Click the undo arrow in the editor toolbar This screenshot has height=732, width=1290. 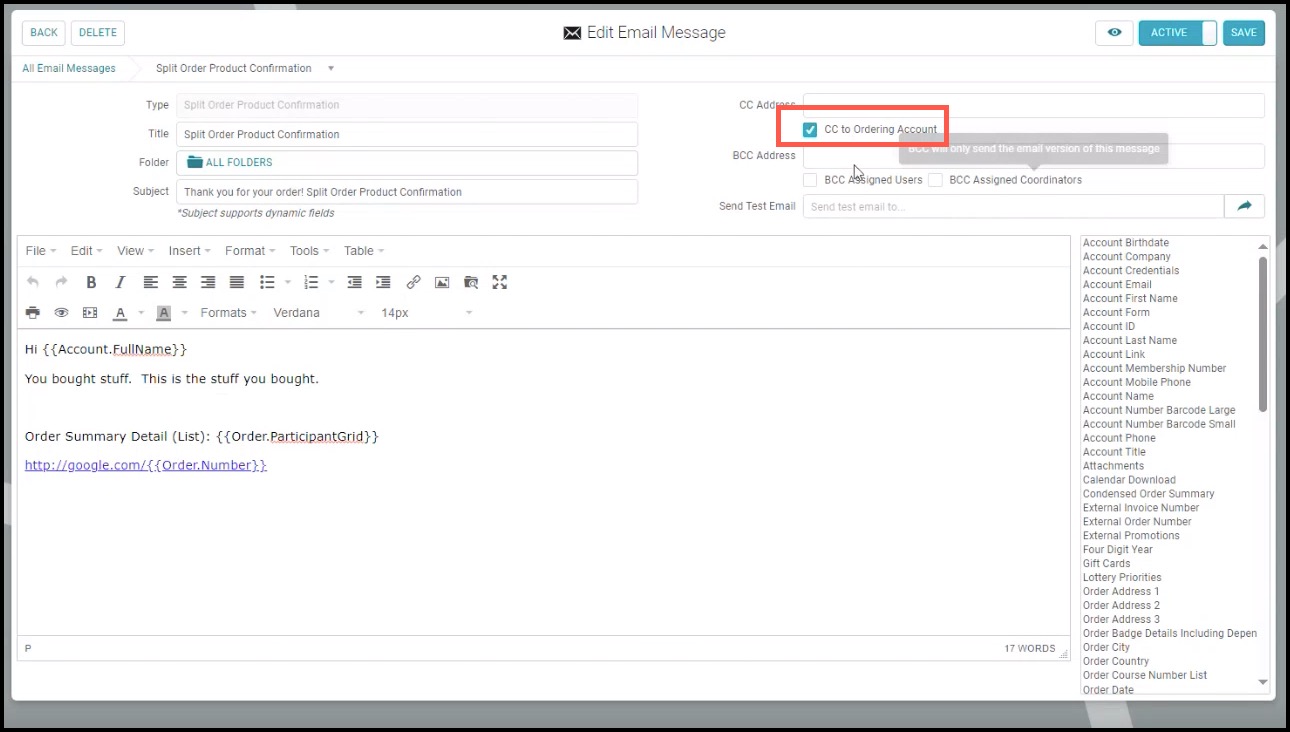[33, 283]
